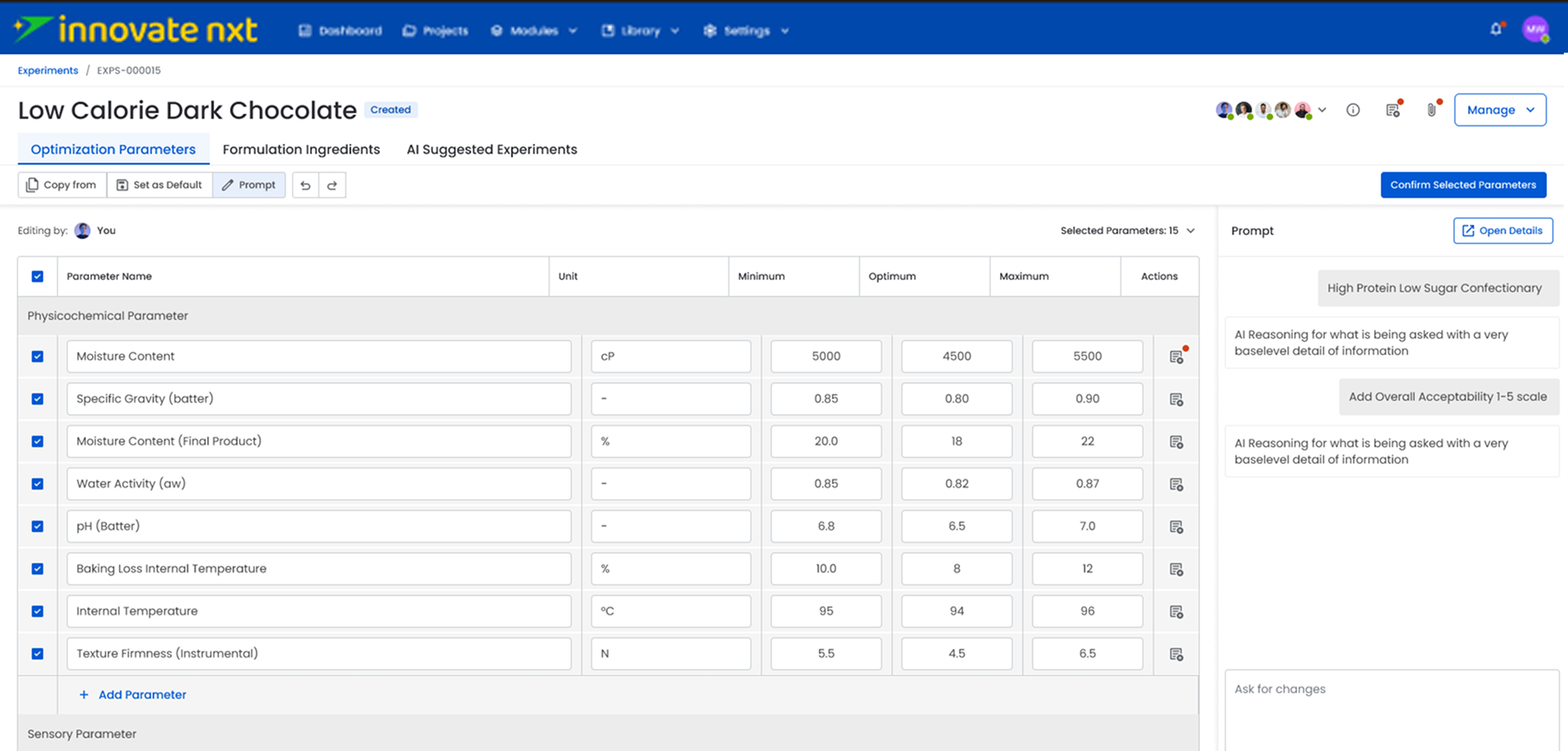
Task: Undo the last change
Action: point(305,185)
